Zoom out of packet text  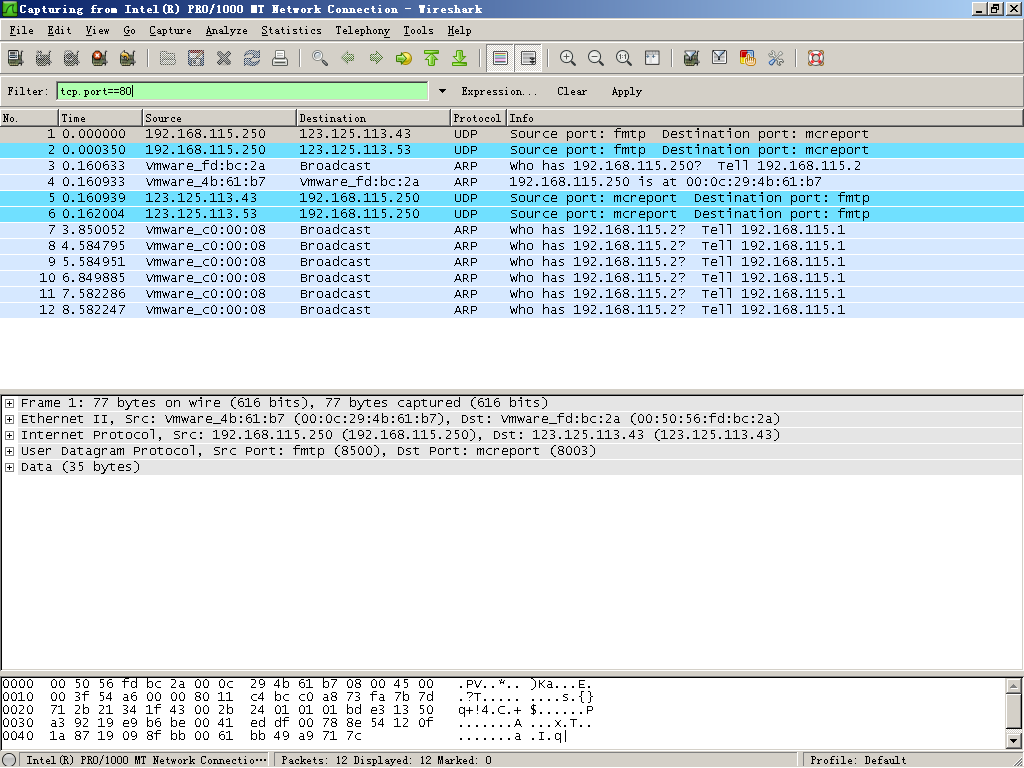tap(596, 58)
